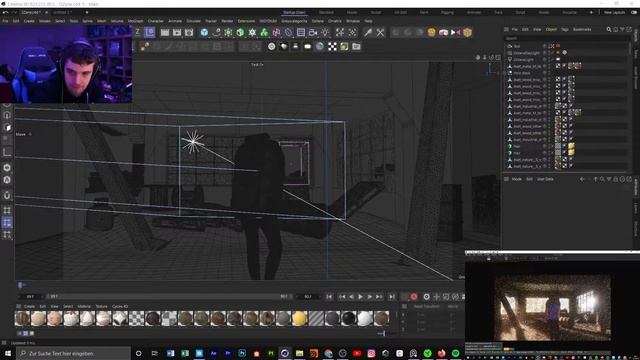Go to end of animation button
Image resolution: width=640 pixels, height=360 pixels.
pyautogui.click(x=392, y=297)
